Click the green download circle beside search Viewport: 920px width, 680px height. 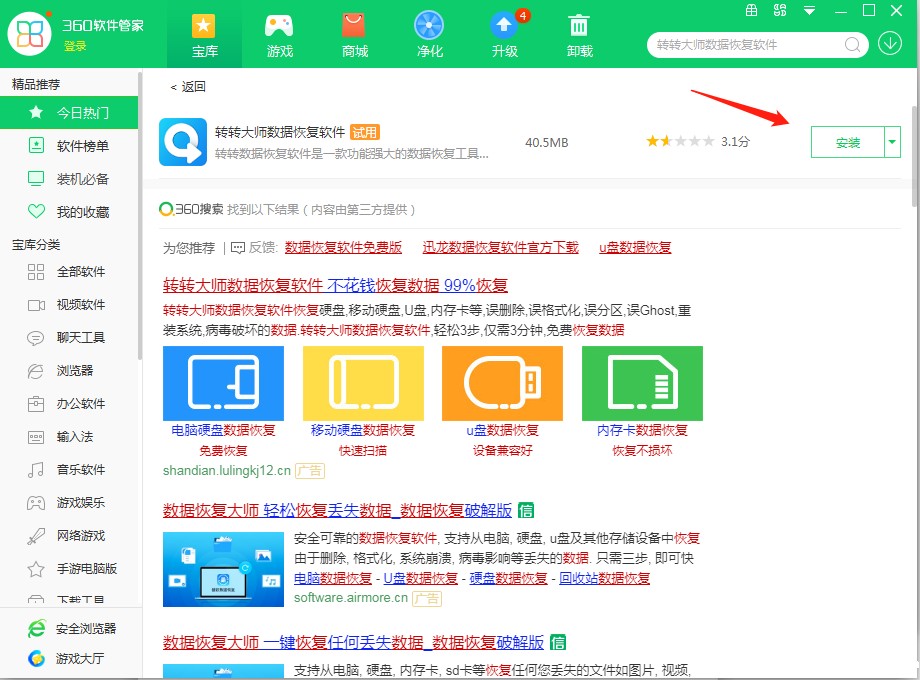coord(889,44)
